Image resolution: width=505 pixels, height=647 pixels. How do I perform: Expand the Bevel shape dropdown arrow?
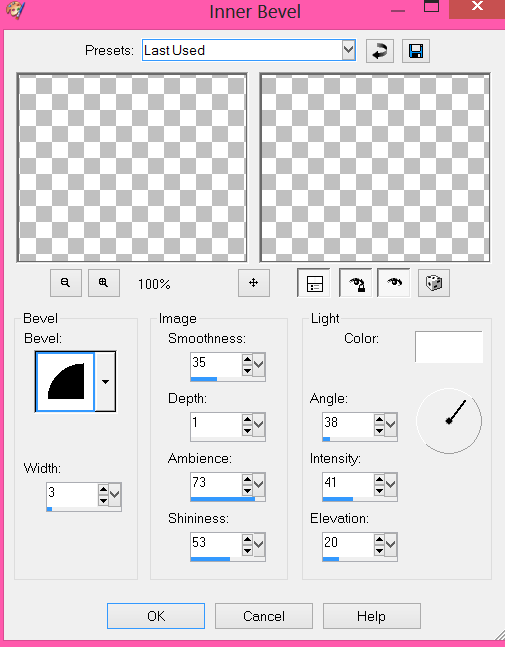pos(106,381)
